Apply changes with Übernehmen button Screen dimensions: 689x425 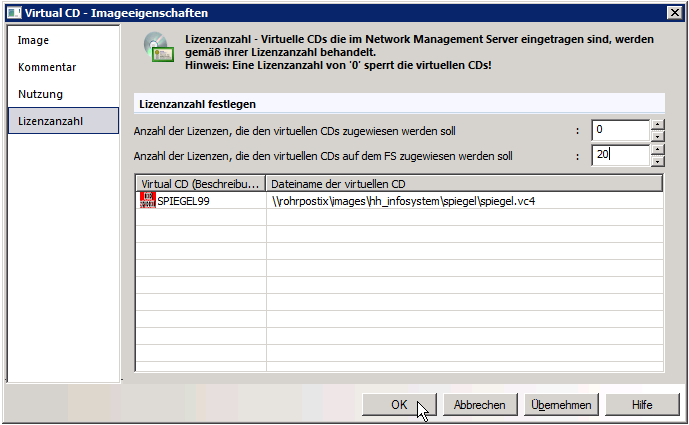[561, 404]
